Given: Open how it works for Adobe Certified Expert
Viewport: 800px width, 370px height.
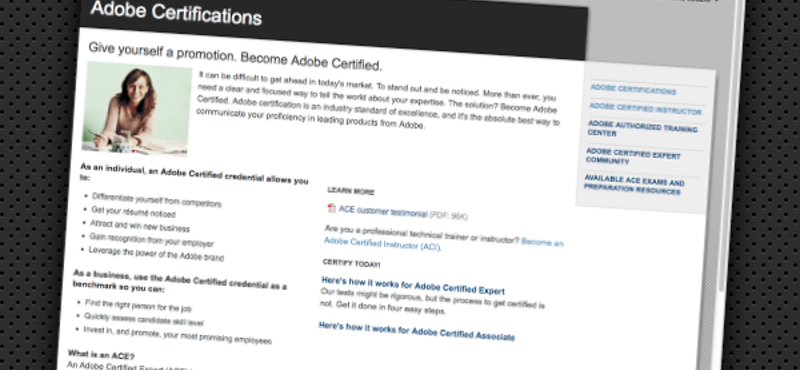Looking at the screenshot, I should tap(413, 285).
